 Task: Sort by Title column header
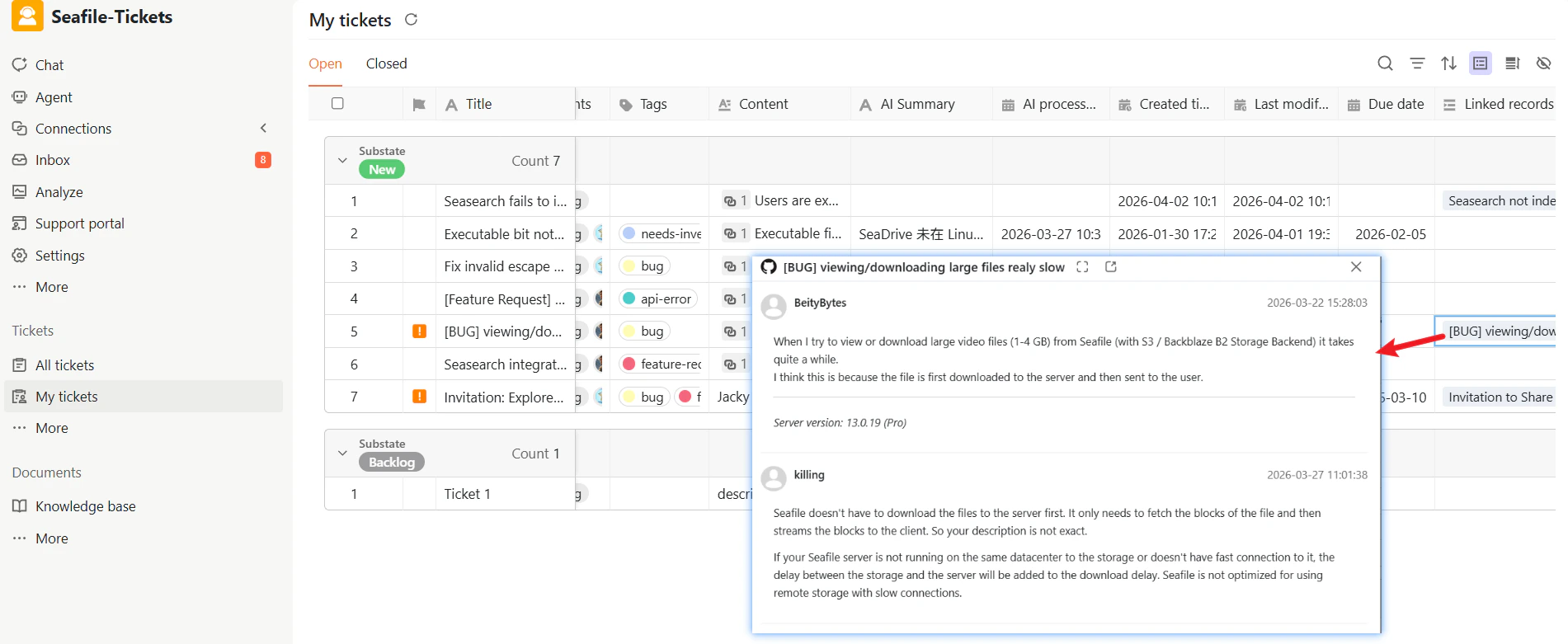click(505, 104)
